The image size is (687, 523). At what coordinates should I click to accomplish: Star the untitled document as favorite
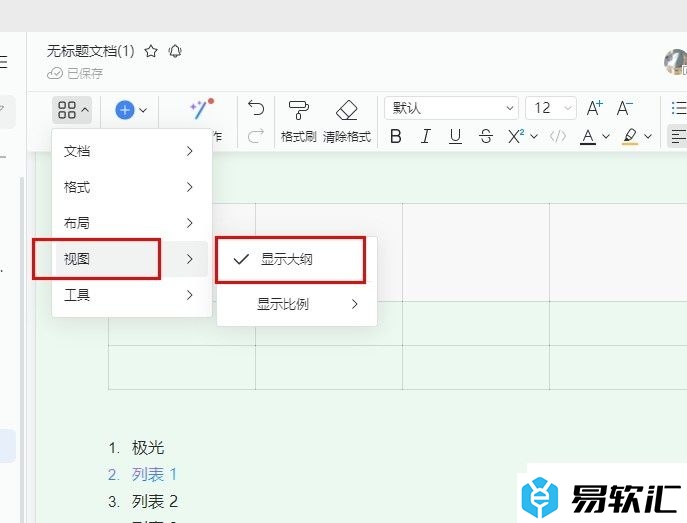click(151, 51)
